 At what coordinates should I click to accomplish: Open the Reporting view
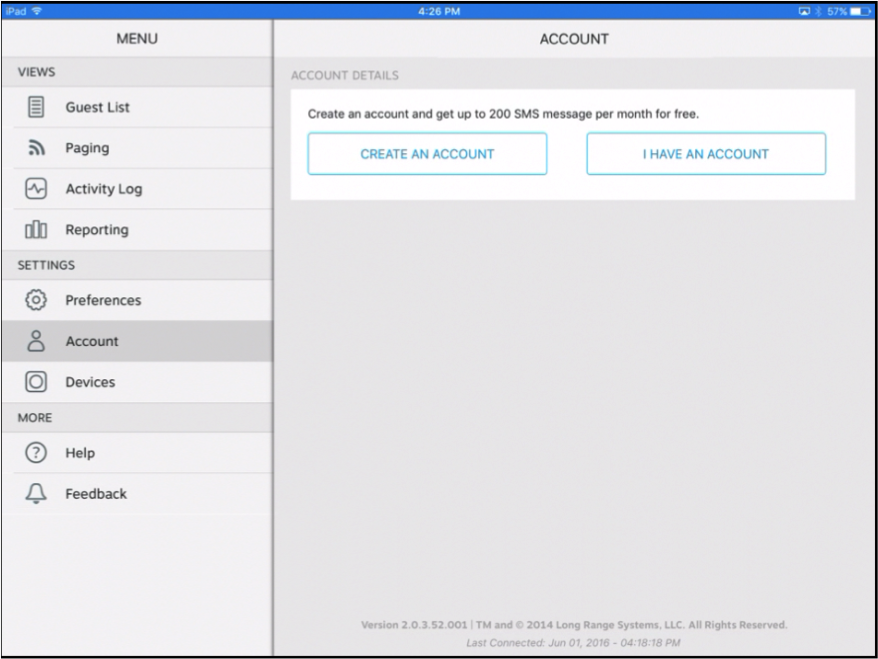click(x=138, y=230)
